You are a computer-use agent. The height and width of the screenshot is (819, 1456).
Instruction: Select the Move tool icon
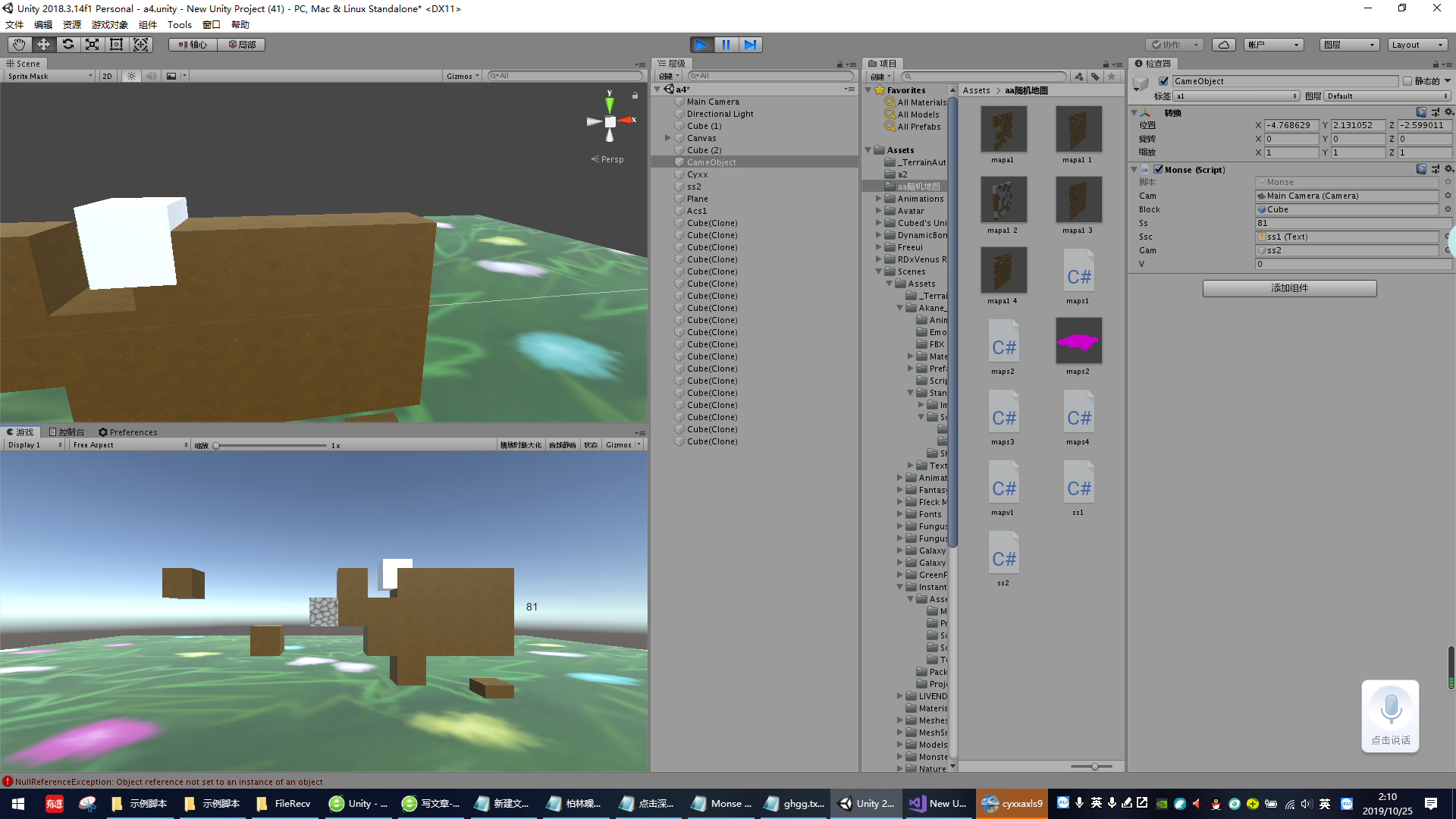43,45
